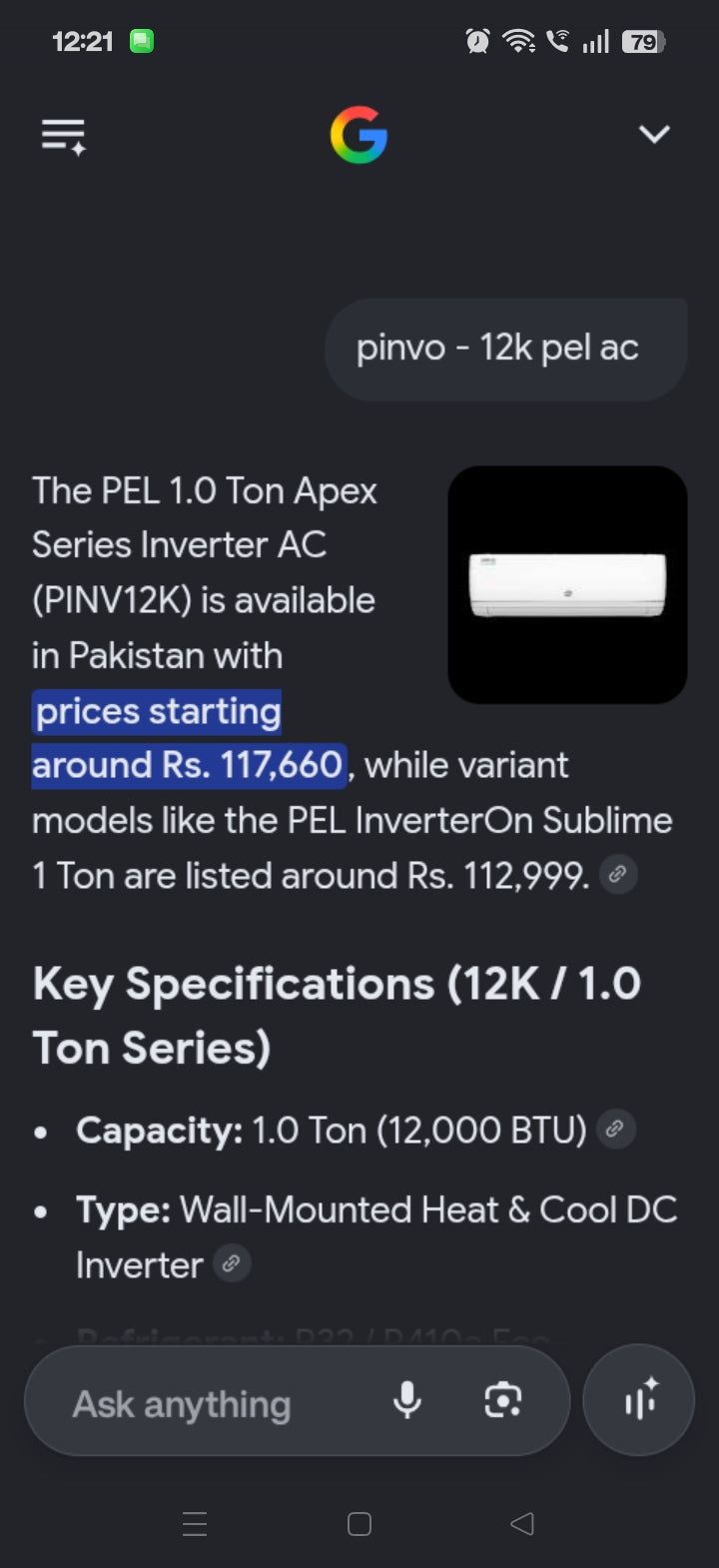Tap the microphone voice input icon
The height and width of the screenshot is (1568, 719).
point(407,1400)
